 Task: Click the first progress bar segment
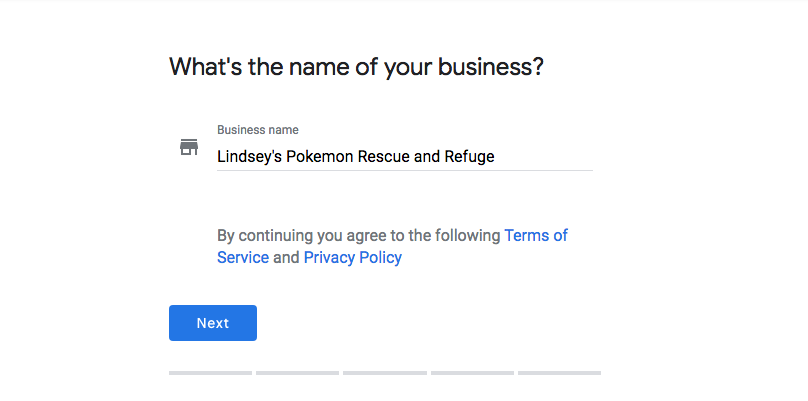point(210,373)
